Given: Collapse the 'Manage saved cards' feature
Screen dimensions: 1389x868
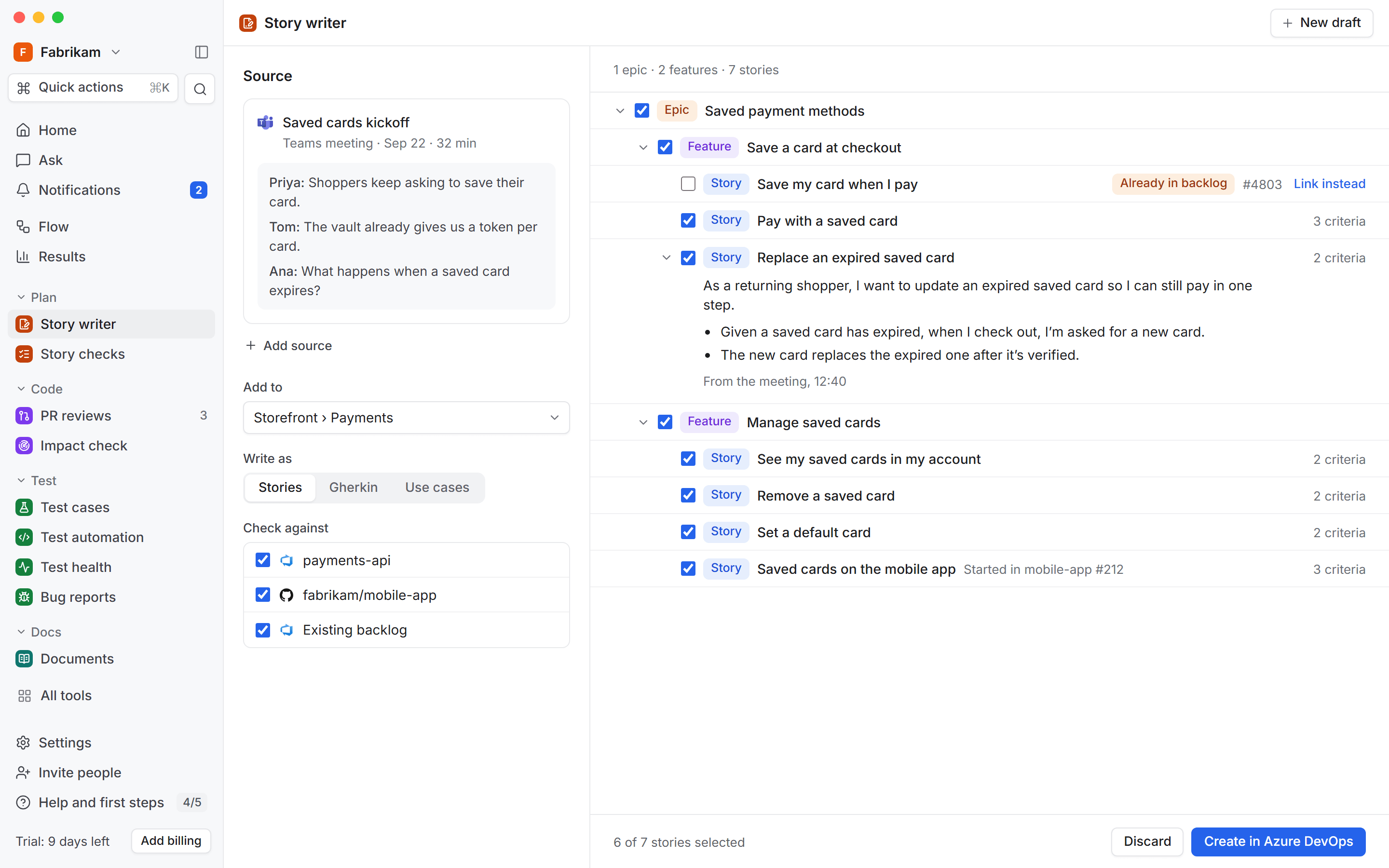Looking at the screenshot, I should tap(643, 422).
